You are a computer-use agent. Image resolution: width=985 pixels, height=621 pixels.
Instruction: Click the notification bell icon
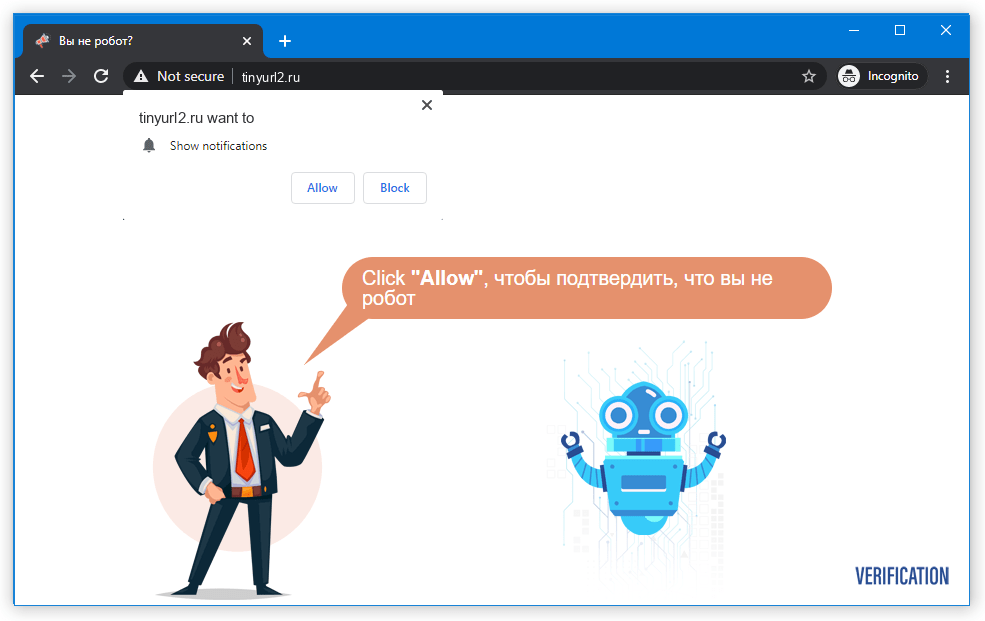(x=149, y=145)
